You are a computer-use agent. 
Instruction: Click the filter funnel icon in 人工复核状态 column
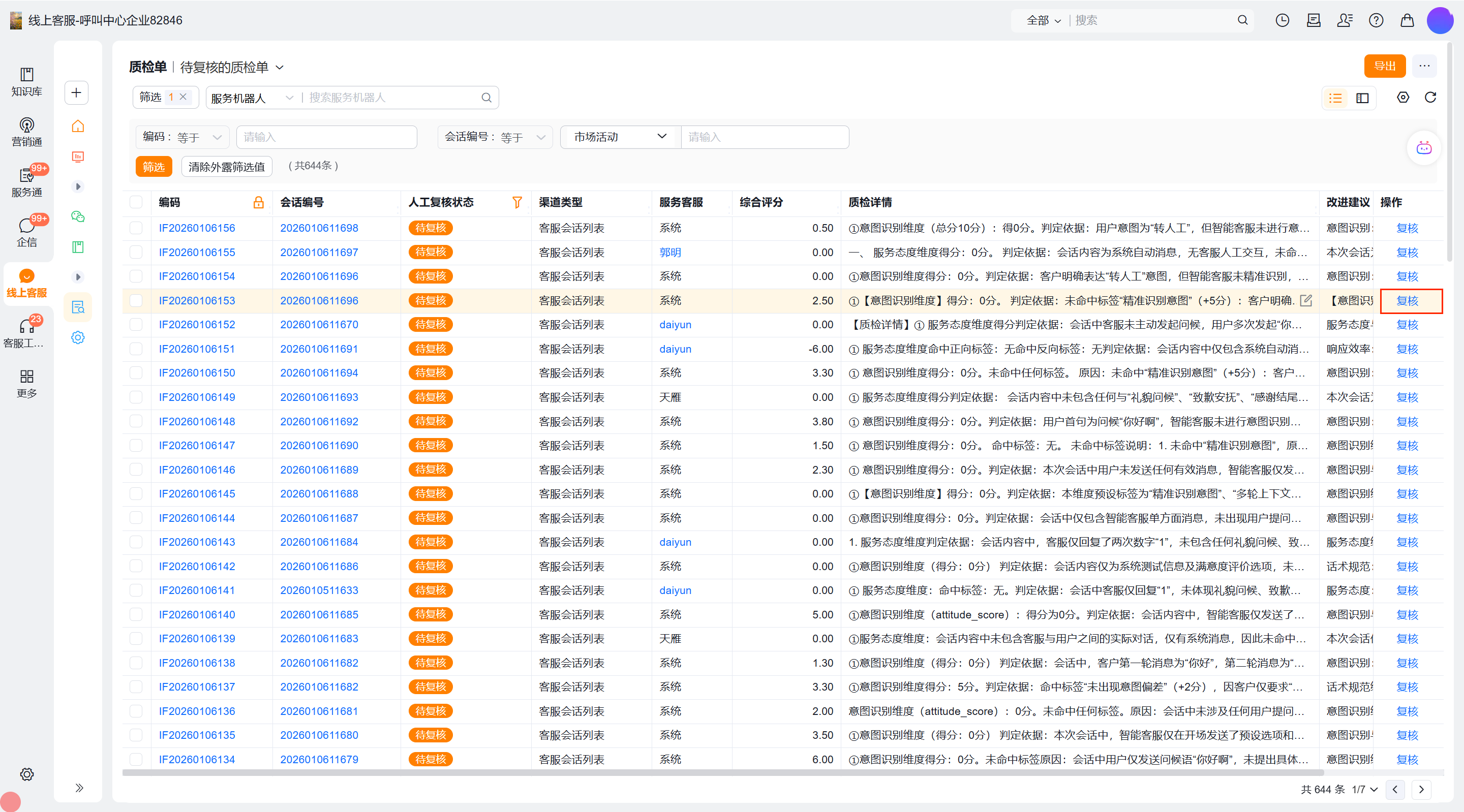(x=516, y=202)
